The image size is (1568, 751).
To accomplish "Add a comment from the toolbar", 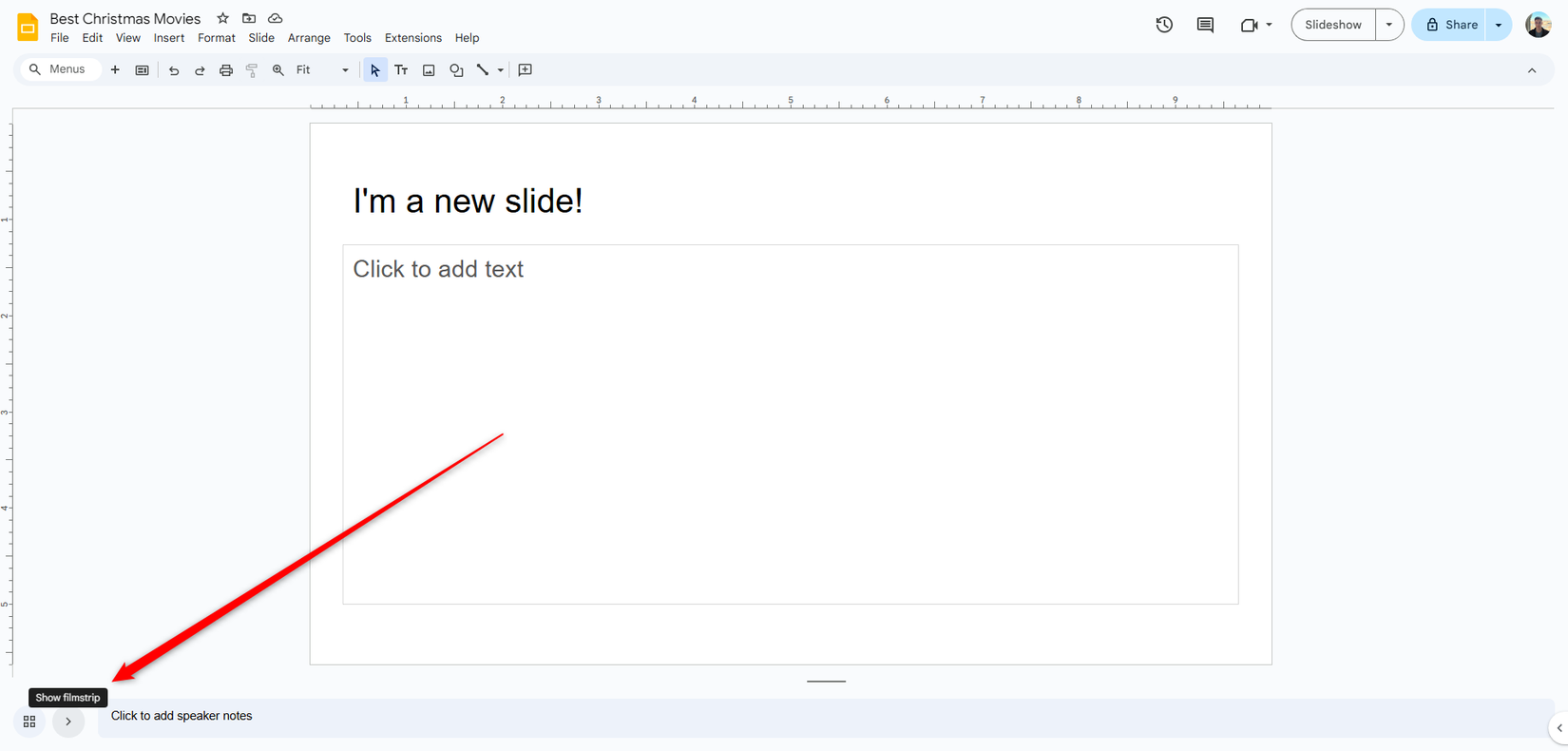I will (x=525, y=69).
